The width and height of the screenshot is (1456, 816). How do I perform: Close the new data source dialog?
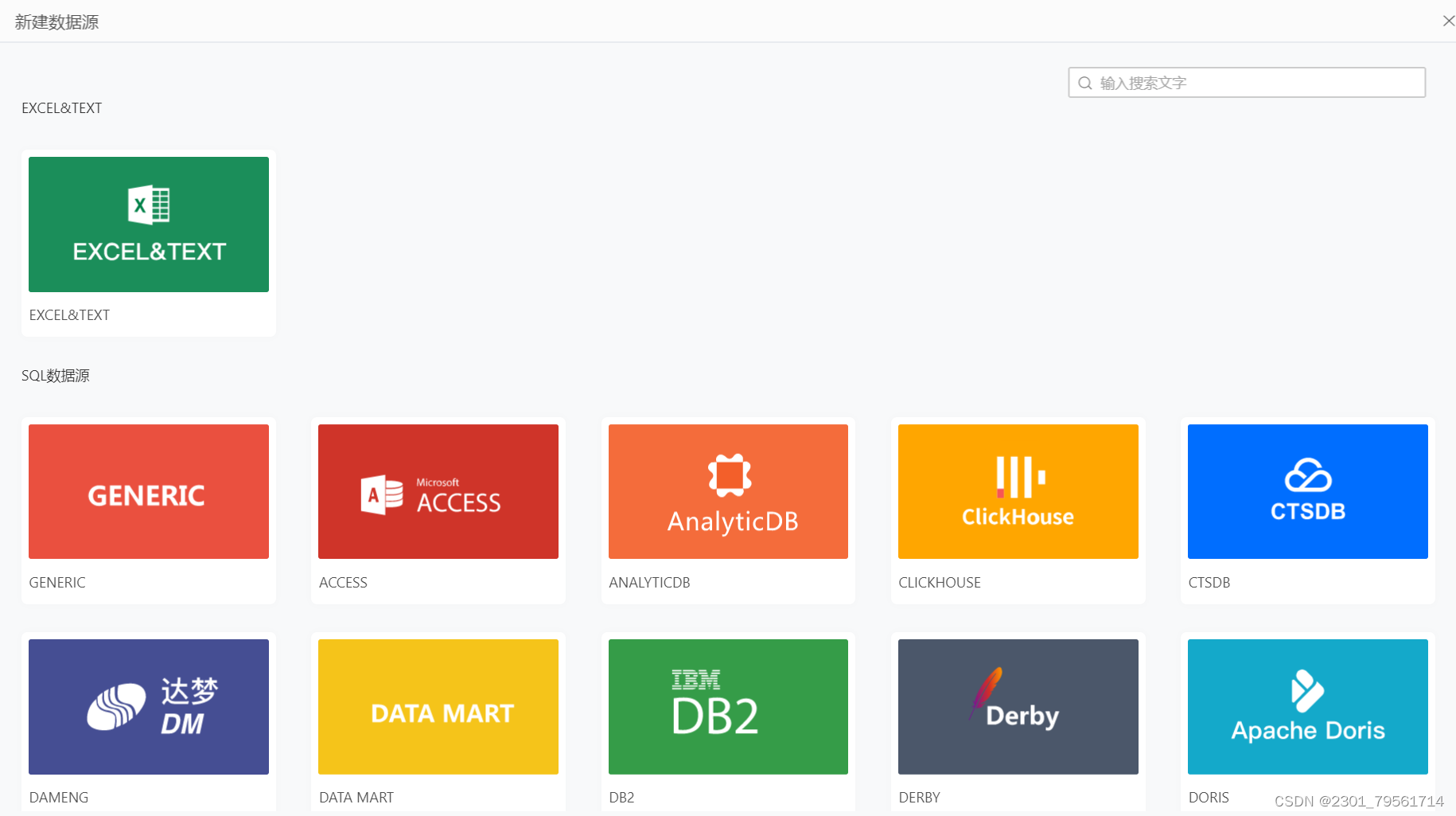coord(1448,21)
